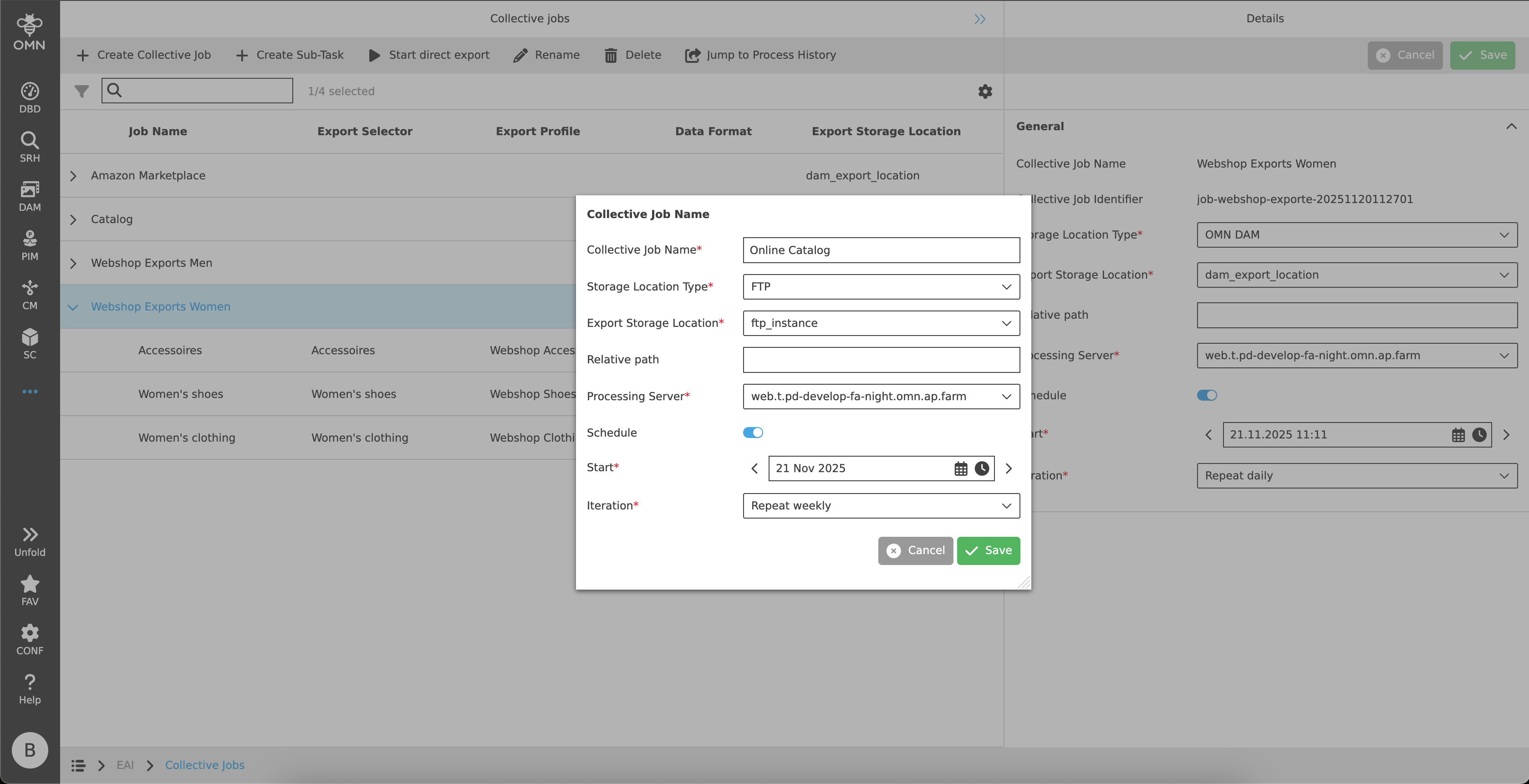
Task: Collapse the Collective jobs panel arrows
Action: tap(979, 19)
